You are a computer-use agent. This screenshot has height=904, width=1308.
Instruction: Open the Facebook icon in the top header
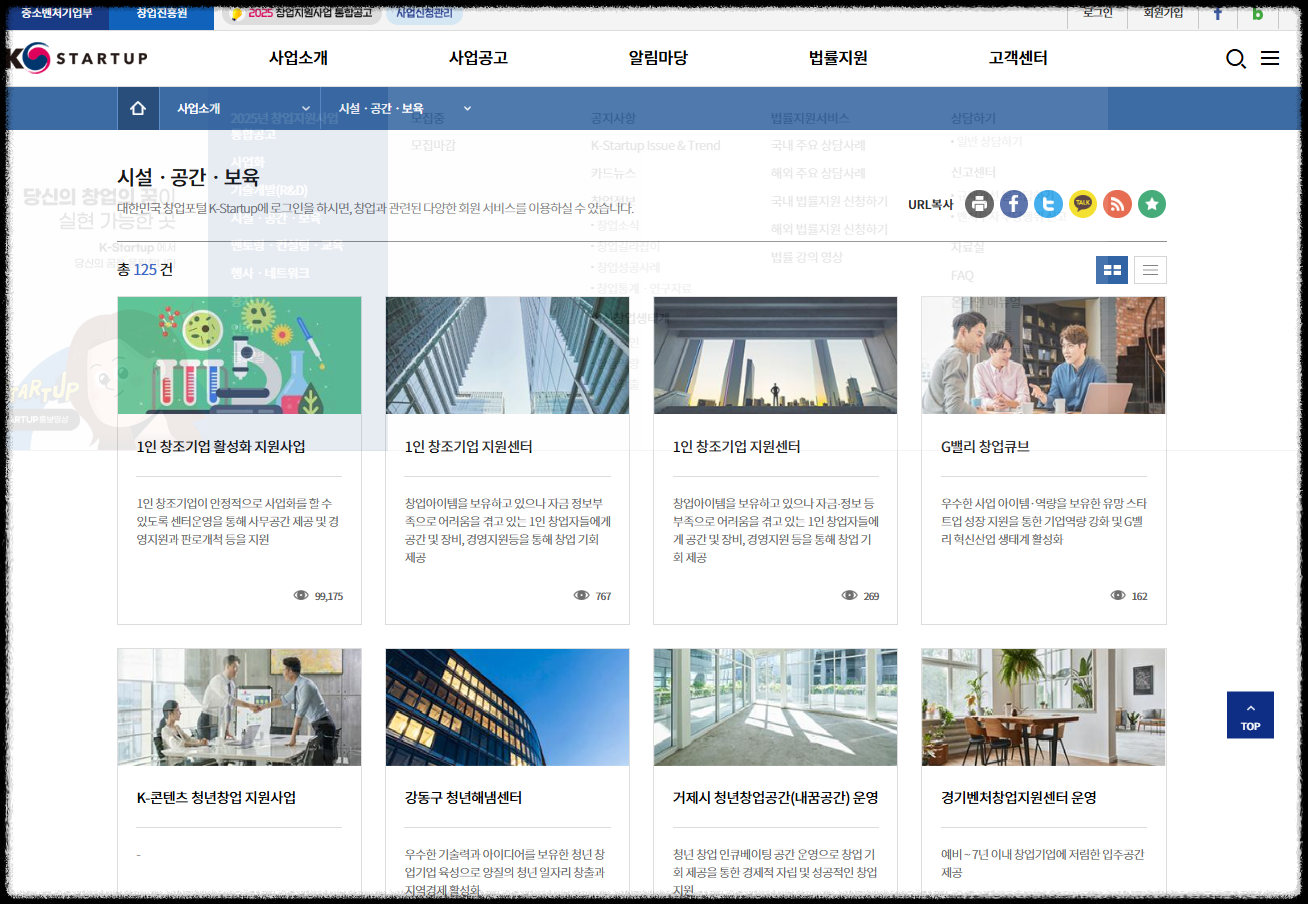pyautogui.click(x=1218, y=15)
